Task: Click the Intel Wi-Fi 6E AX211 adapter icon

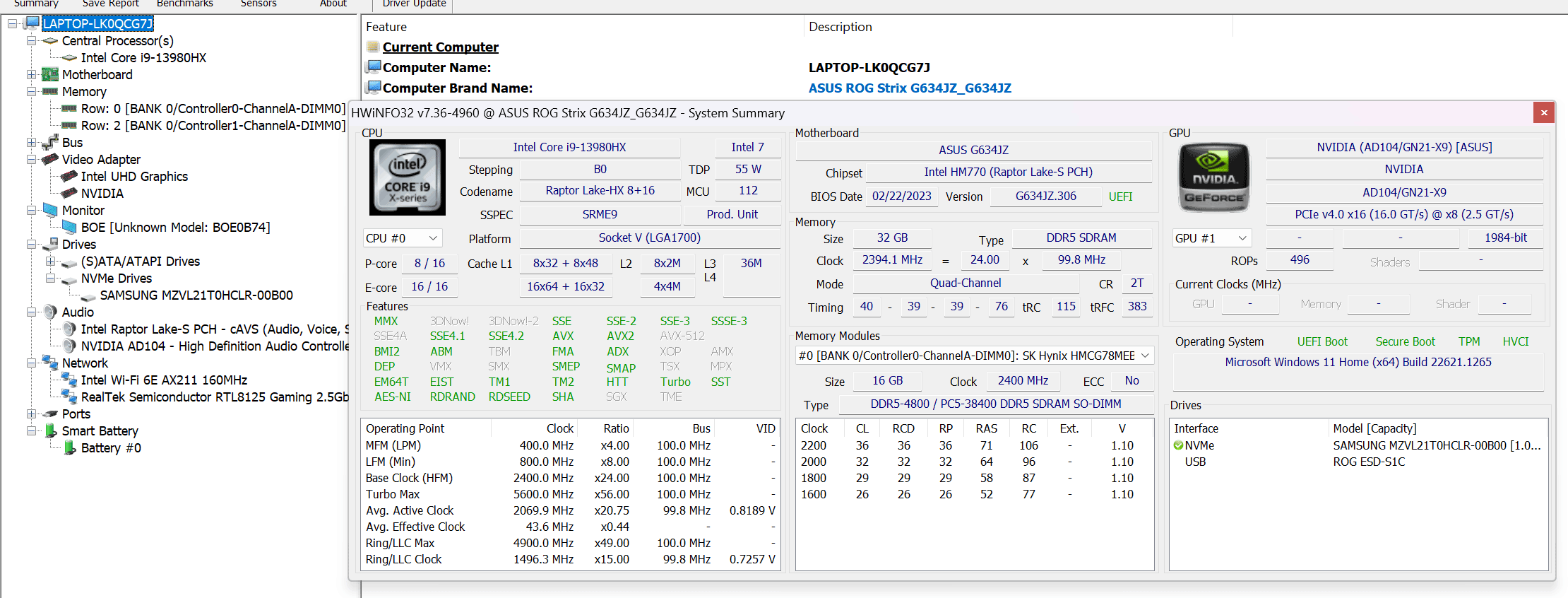Action: click(69, 380)
